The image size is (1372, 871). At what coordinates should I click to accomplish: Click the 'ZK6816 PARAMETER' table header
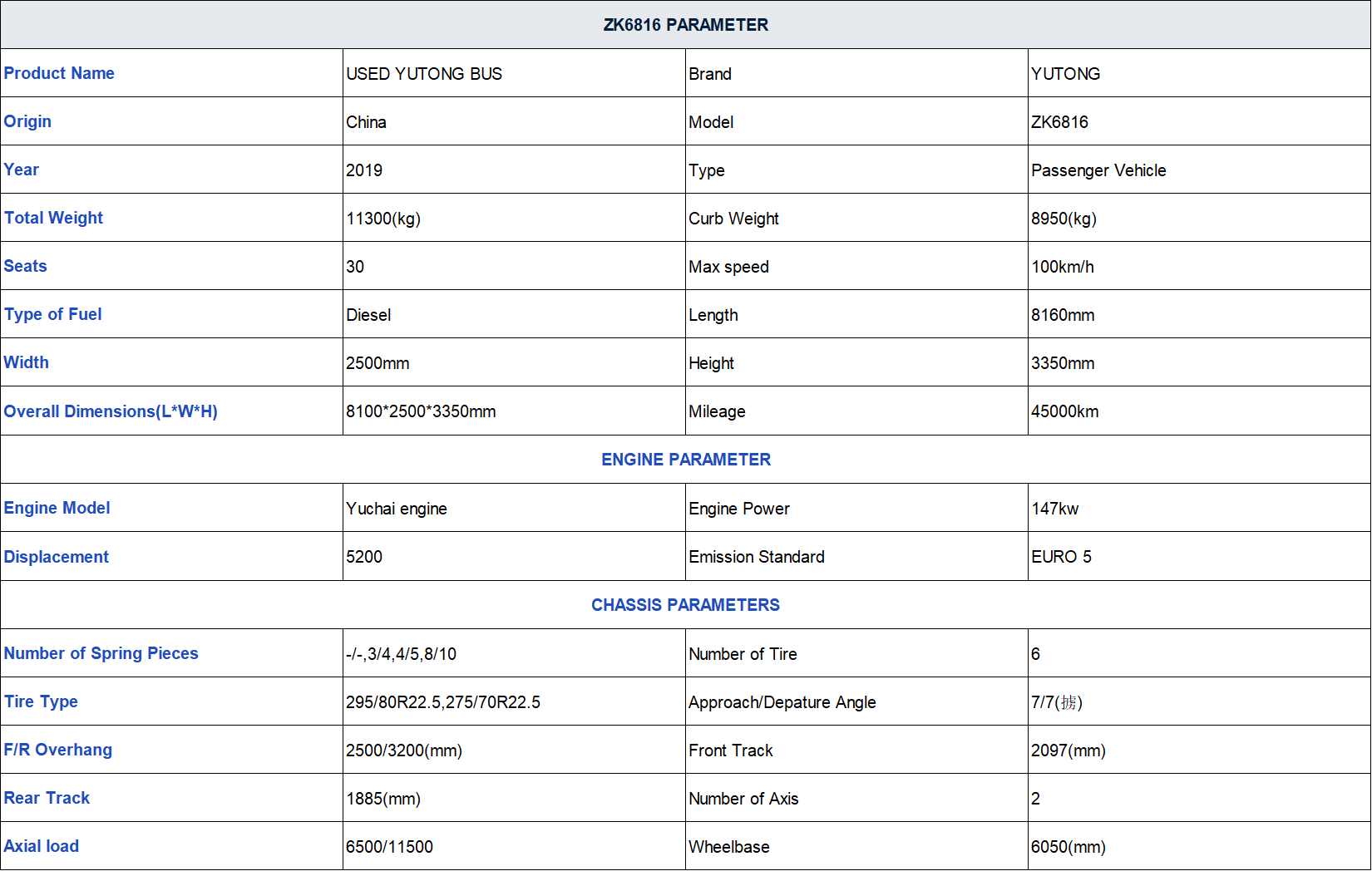point(685,25)
